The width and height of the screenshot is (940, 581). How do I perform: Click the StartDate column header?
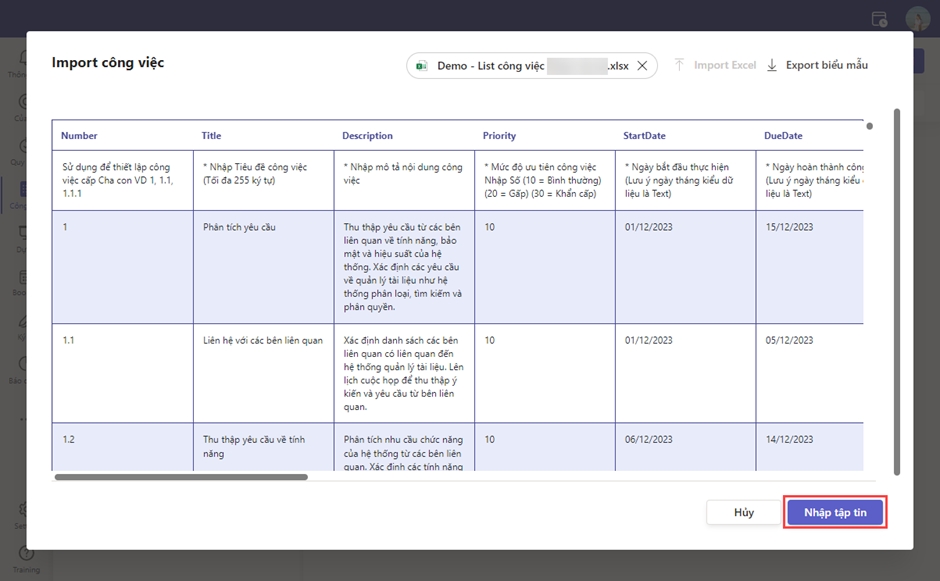[644, 136]
